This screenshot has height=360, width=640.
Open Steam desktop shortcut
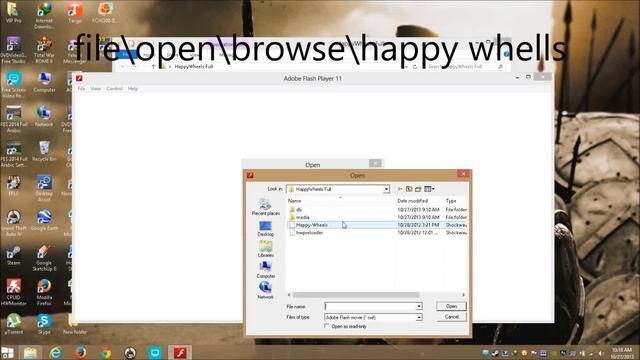click(x=13, y=256)
